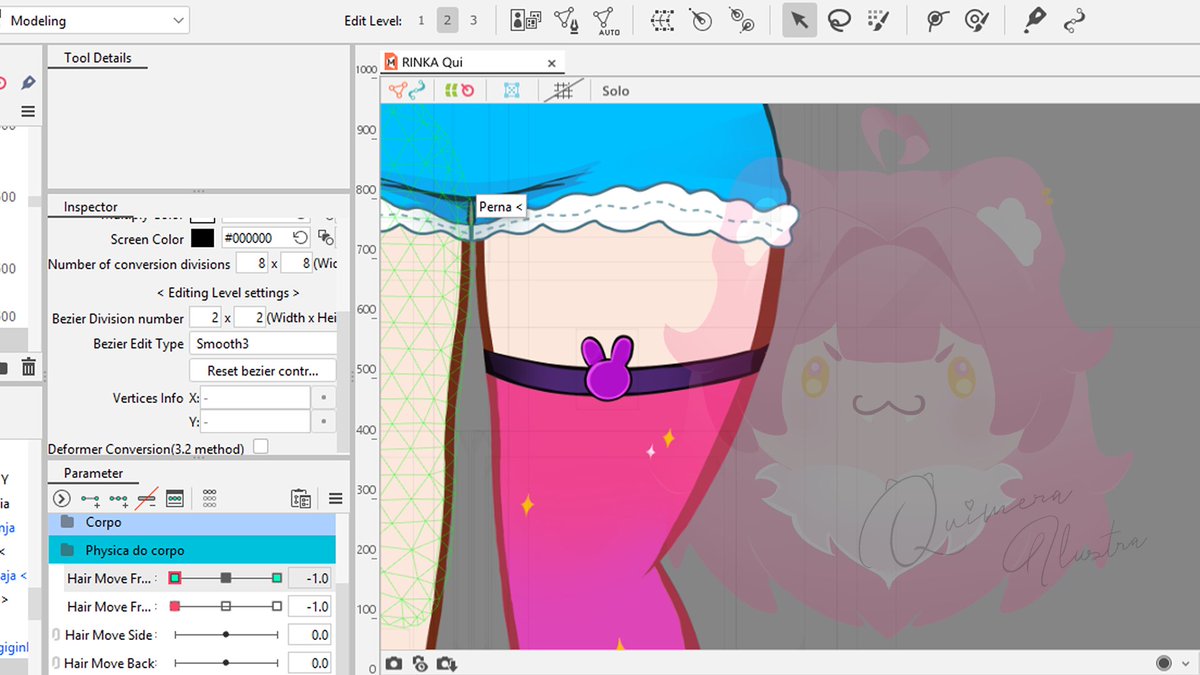
Task: Click the parameter settings clipboard icon
Action: 300,498
